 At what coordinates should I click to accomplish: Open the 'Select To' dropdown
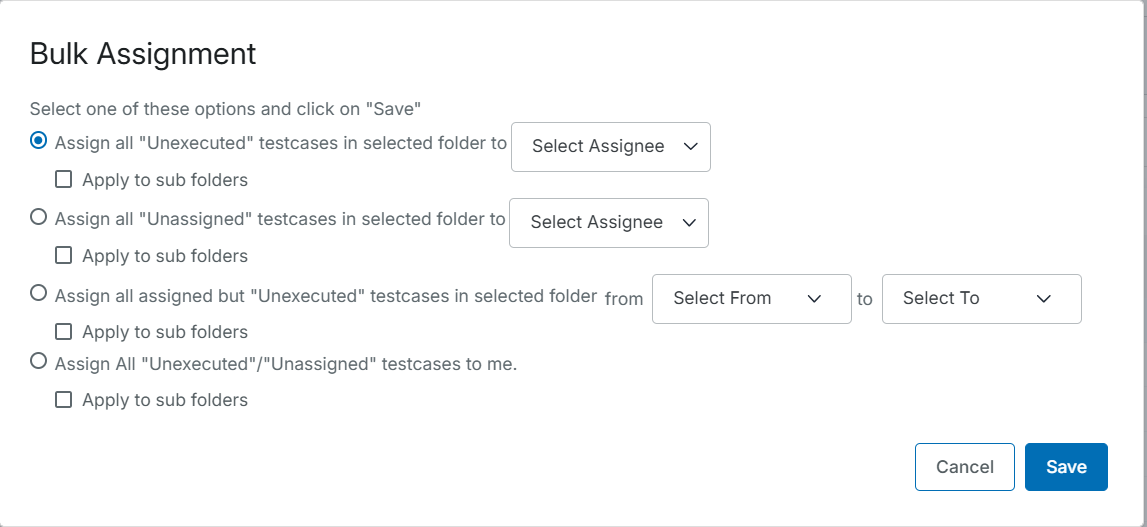tap(981, 298)
